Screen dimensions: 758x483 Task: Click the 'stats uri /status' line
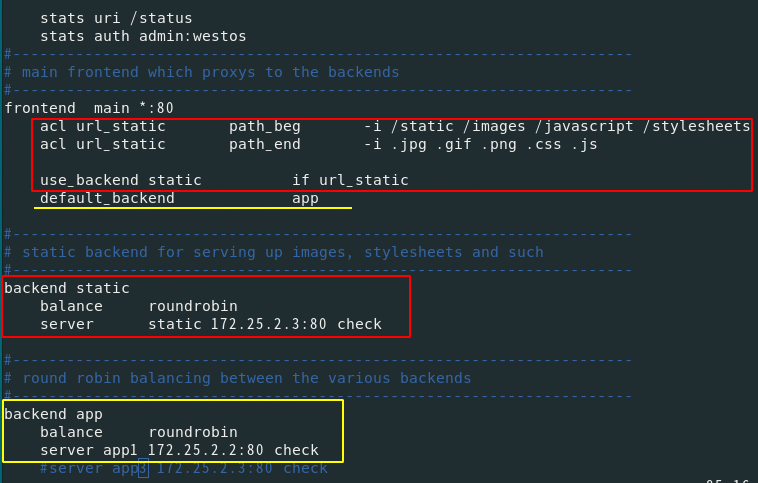[116, 18]
